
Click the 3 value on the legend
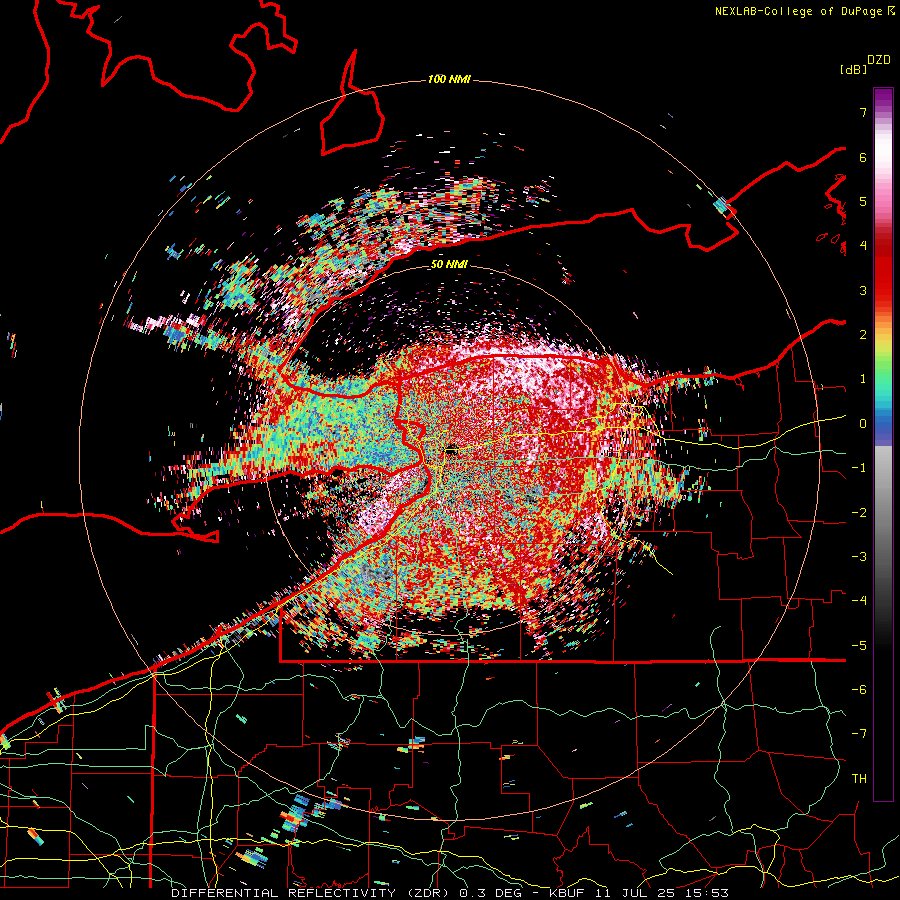pos(863,290)
